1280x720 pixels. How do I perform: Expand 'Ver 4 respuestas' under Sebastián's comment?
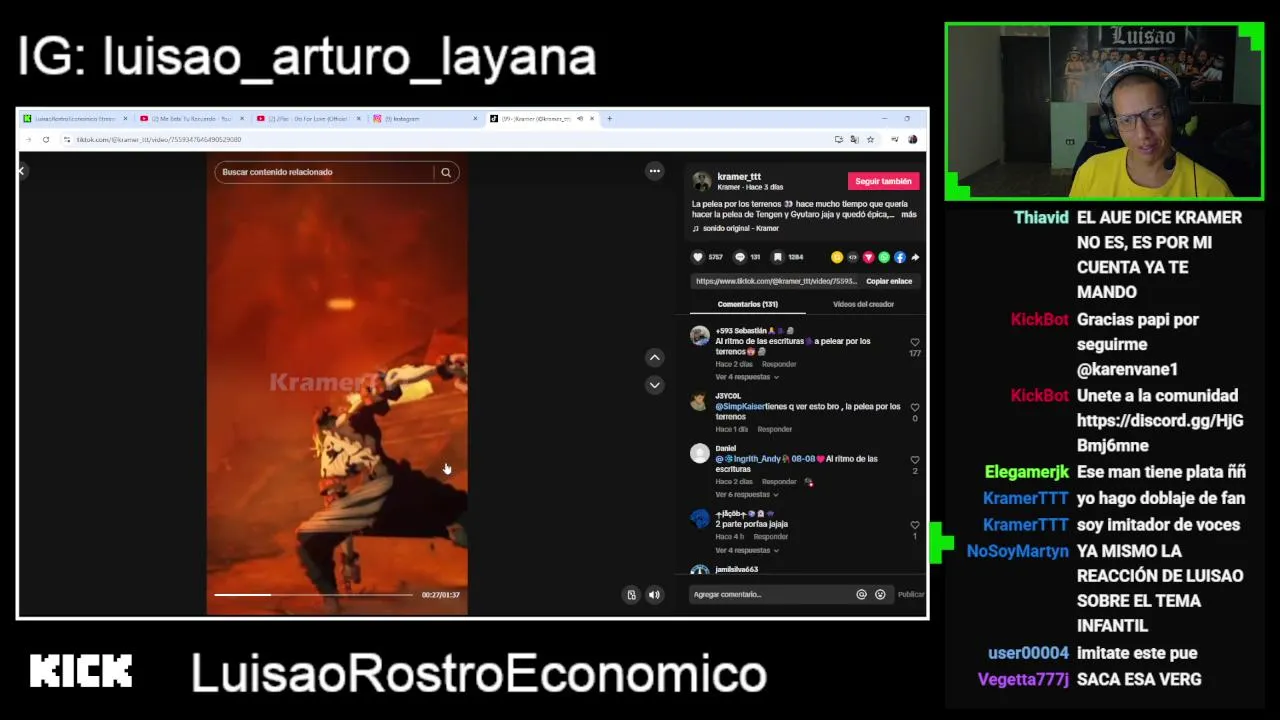pyautogui.click(x=746, y=377)
